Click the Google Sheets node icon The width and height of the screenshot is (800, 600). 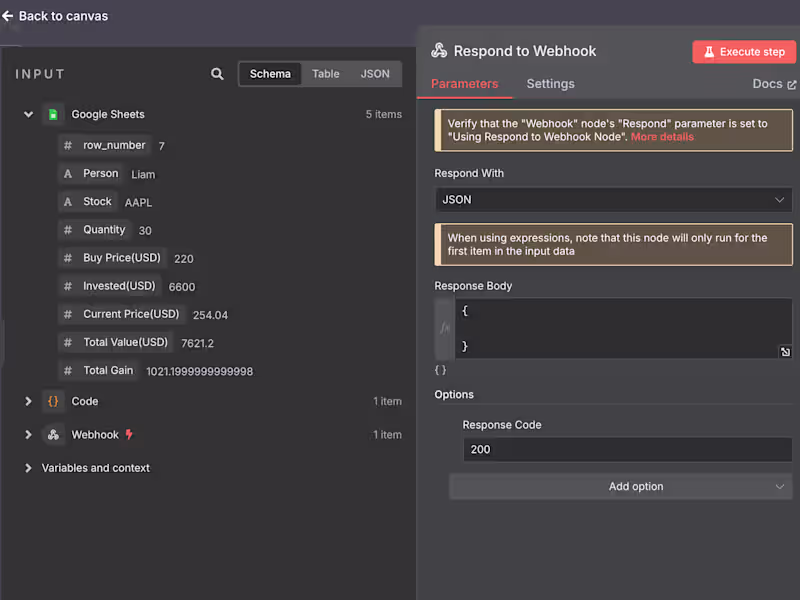[x=53, y=115]
